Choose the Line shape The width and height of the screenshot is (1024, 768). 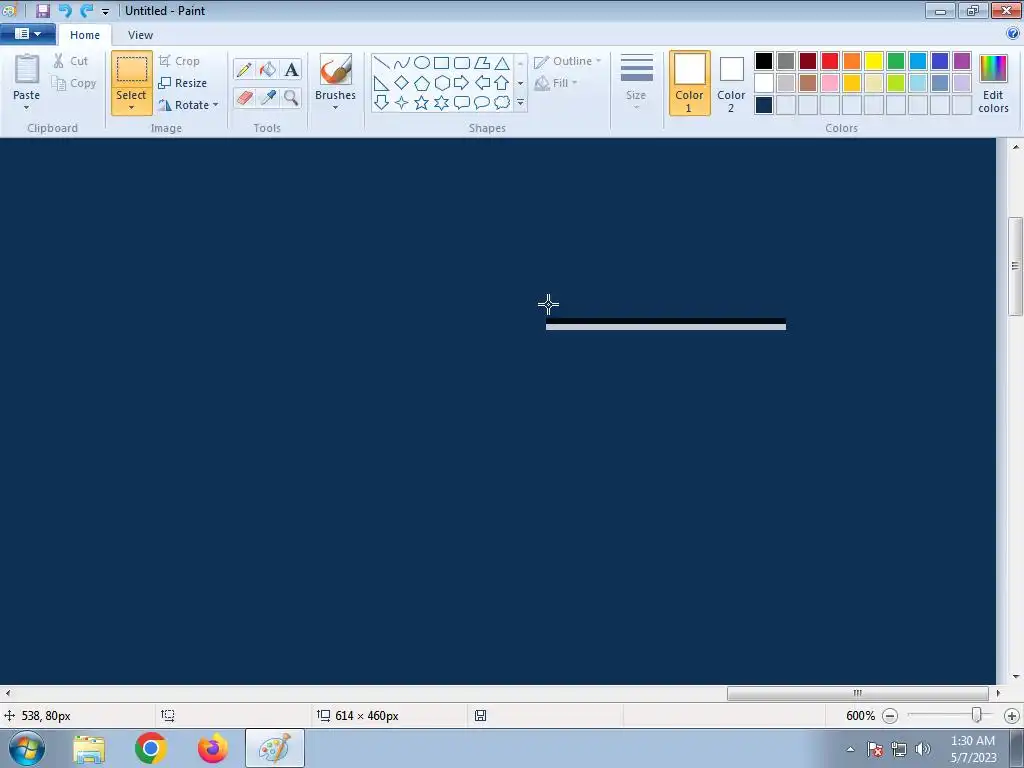tap(382, 63)
